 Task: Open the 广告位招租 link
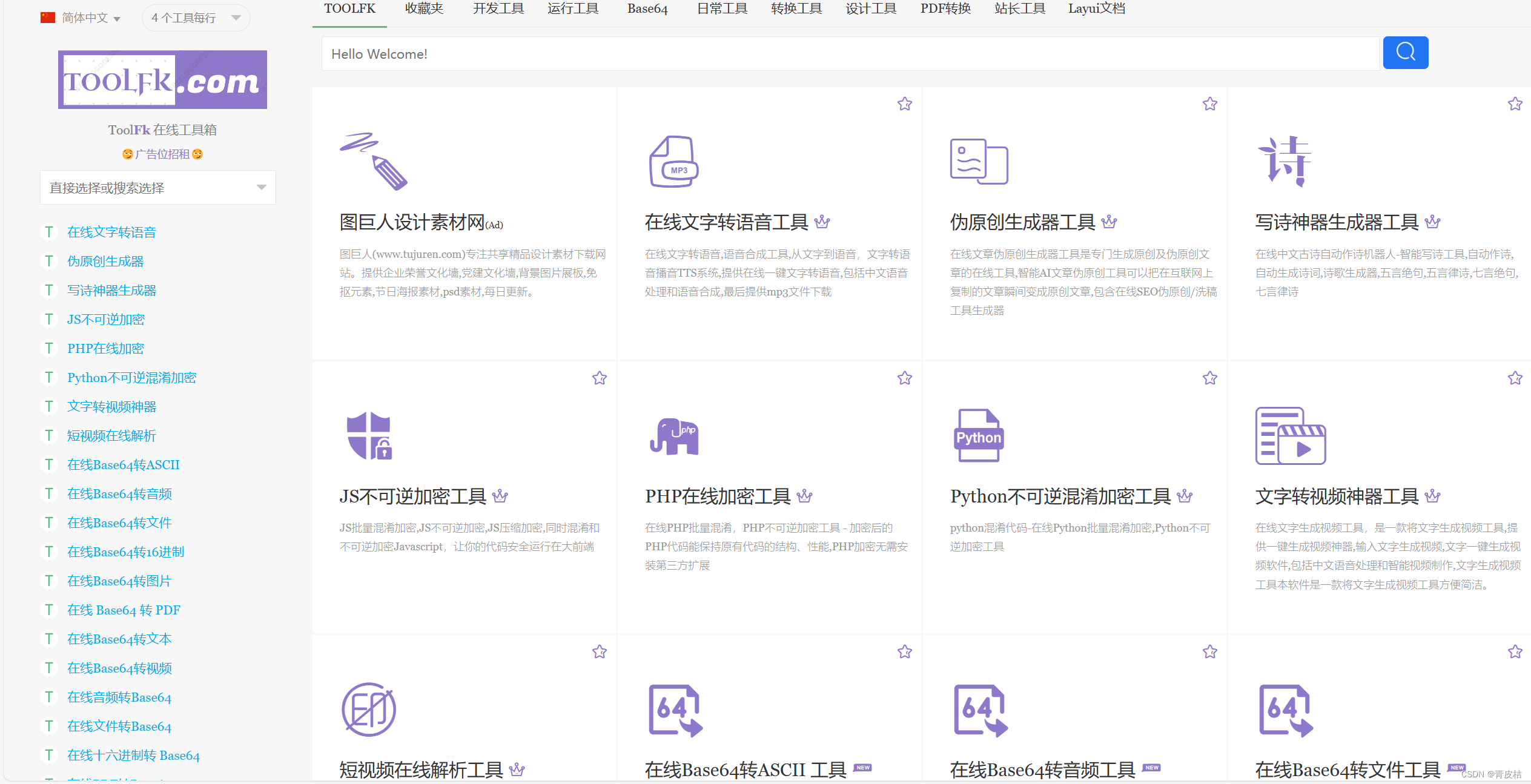(162, 154)
